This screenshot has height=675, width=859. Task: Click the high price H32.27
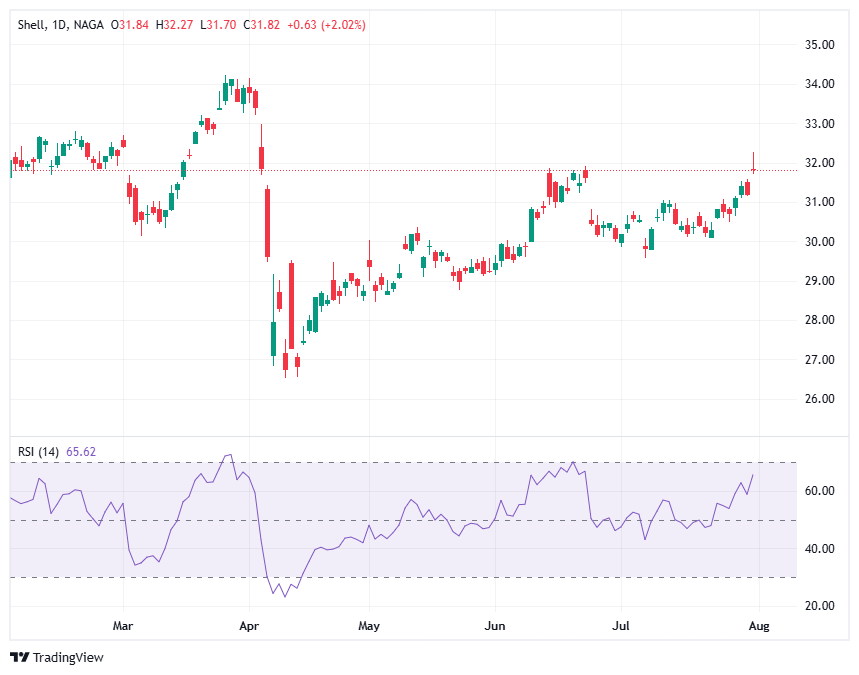(180, 25)
